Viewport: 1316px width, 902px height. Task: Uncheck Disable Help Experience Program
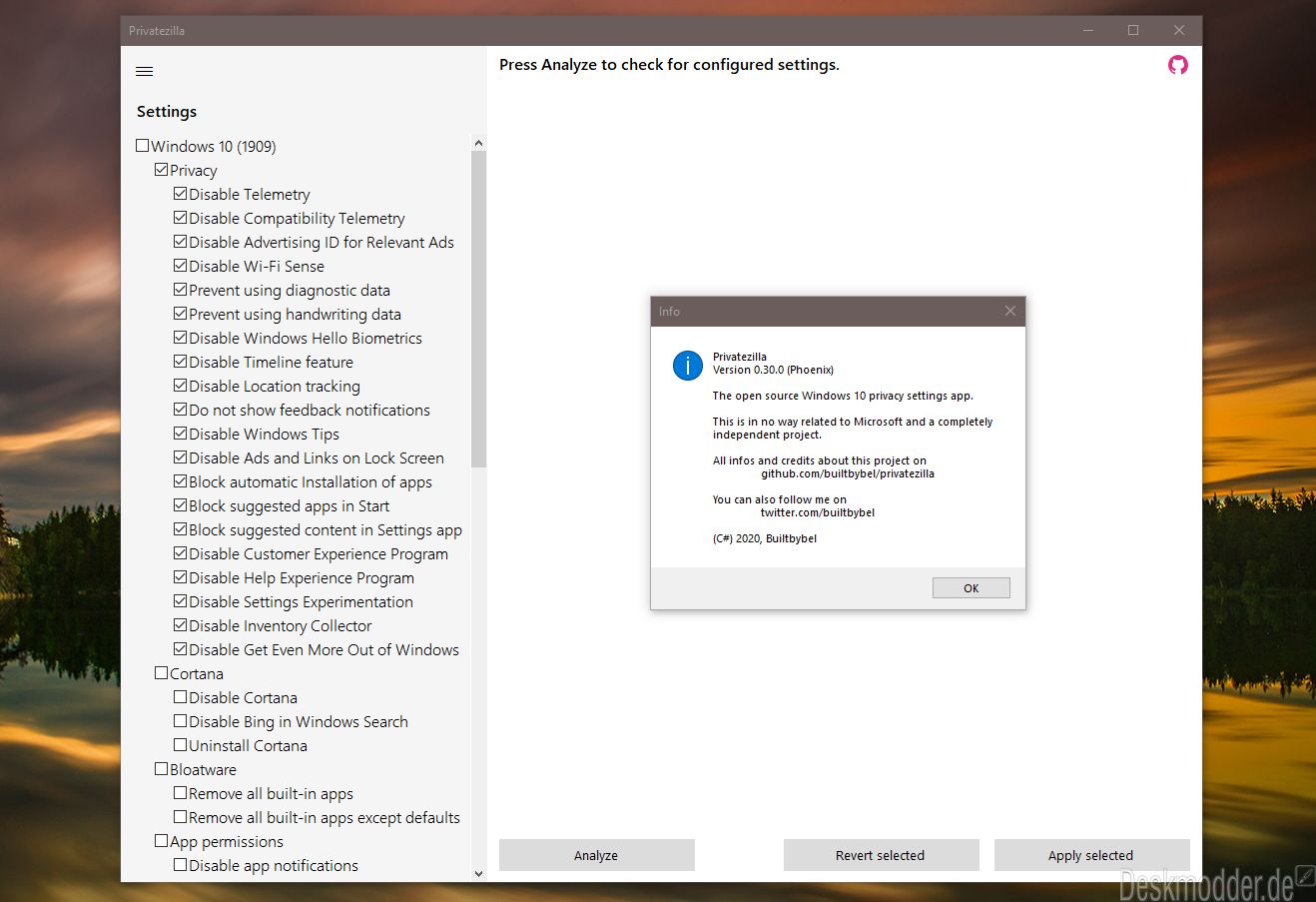click(x=181, y=577)
